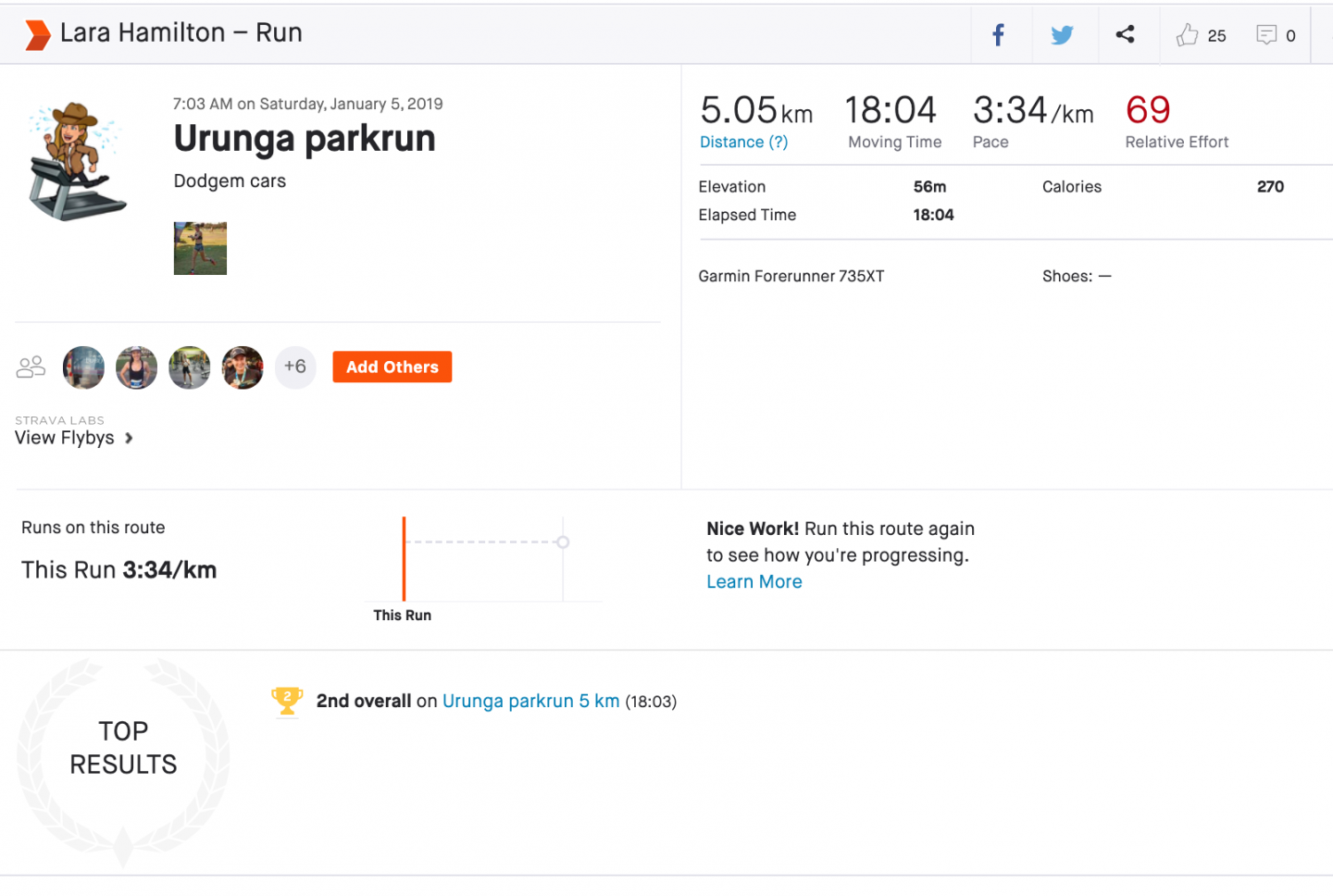Open the Distance (?) explanation
The image size is (1333, 896).
click(x=743, y=142)
